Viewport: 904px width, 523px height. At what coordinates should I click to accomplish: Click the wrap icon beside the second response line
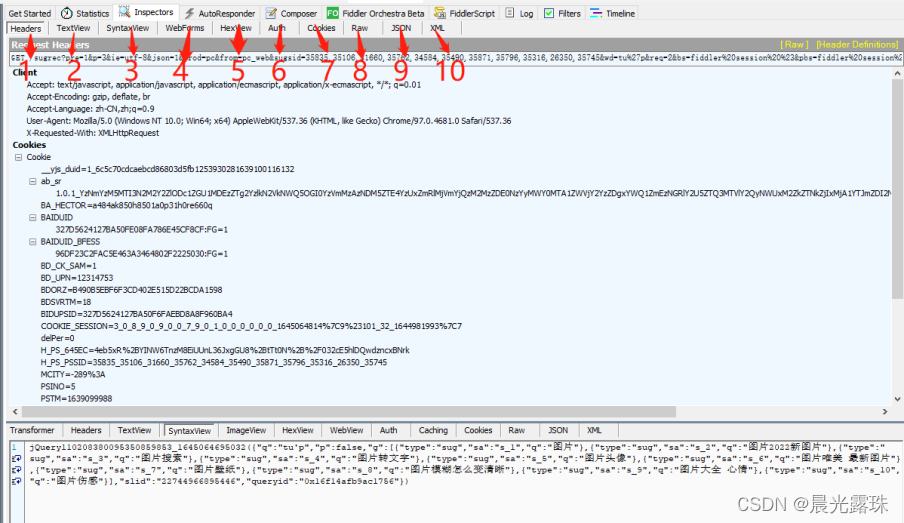coord(17,458)
